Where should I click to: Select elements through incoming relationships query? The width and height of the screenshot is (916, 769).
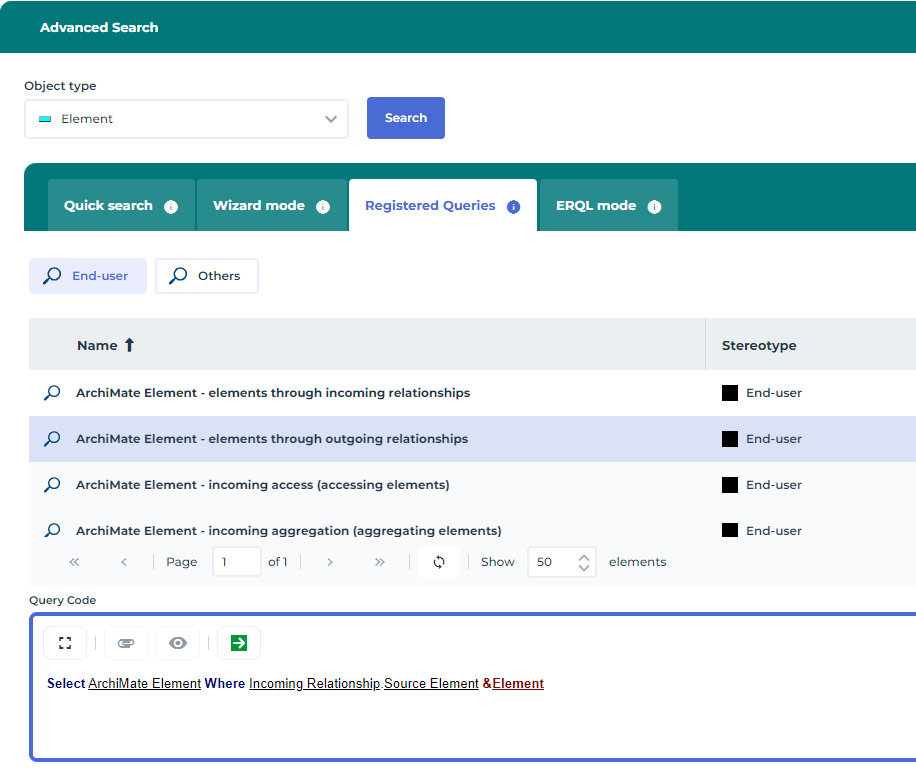pos(273,393)
